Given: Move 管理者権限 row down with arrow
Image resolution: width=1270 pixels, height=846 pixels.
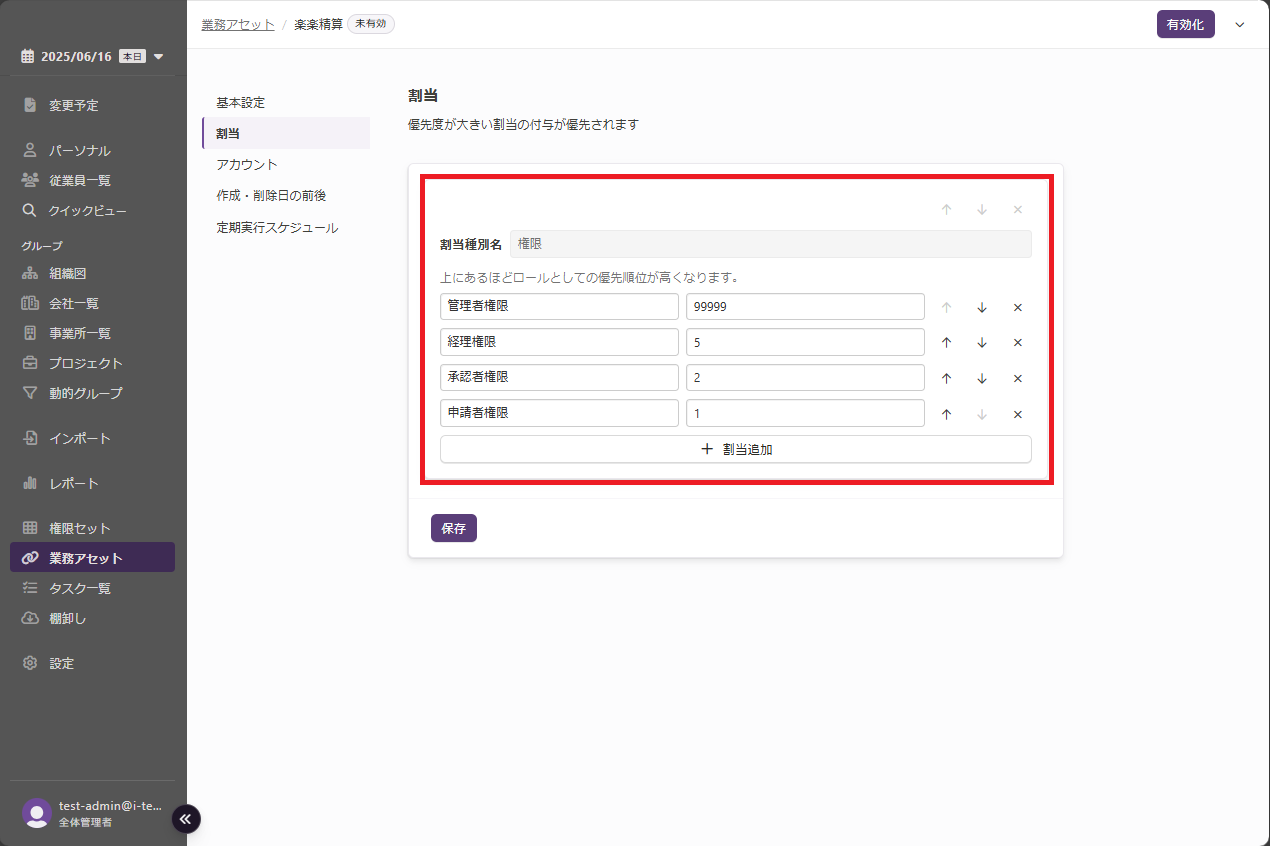Looking at the screenshot, I should 982,308.
